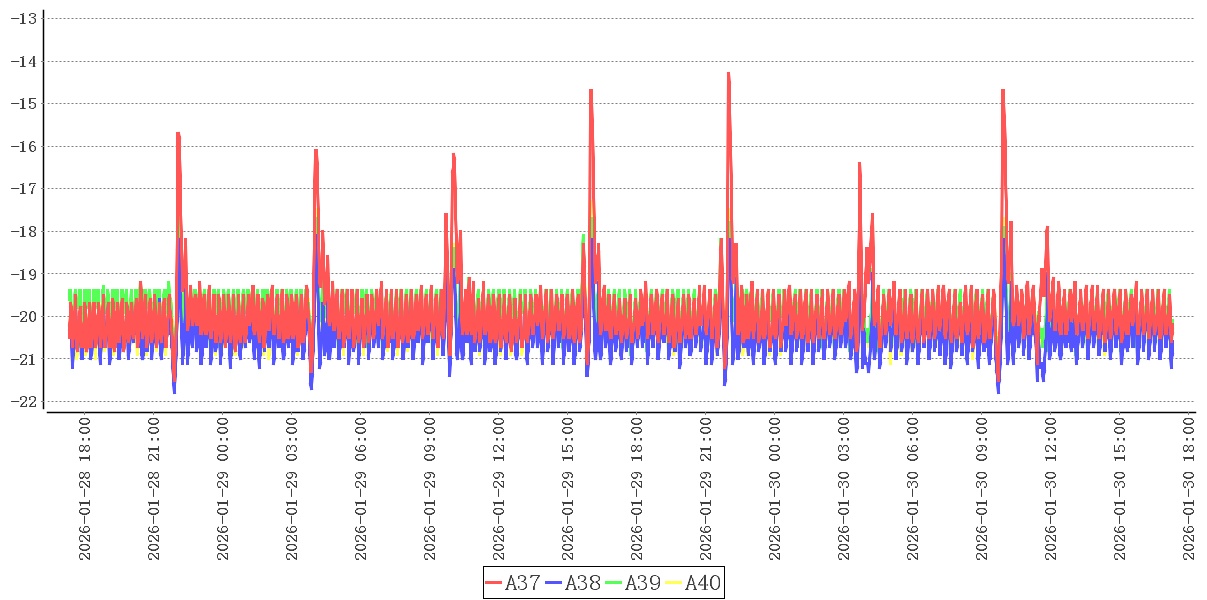Select the -18 y-axis tick label
The width and height of the screenshot is (1207, 600).
pos(23,231)
